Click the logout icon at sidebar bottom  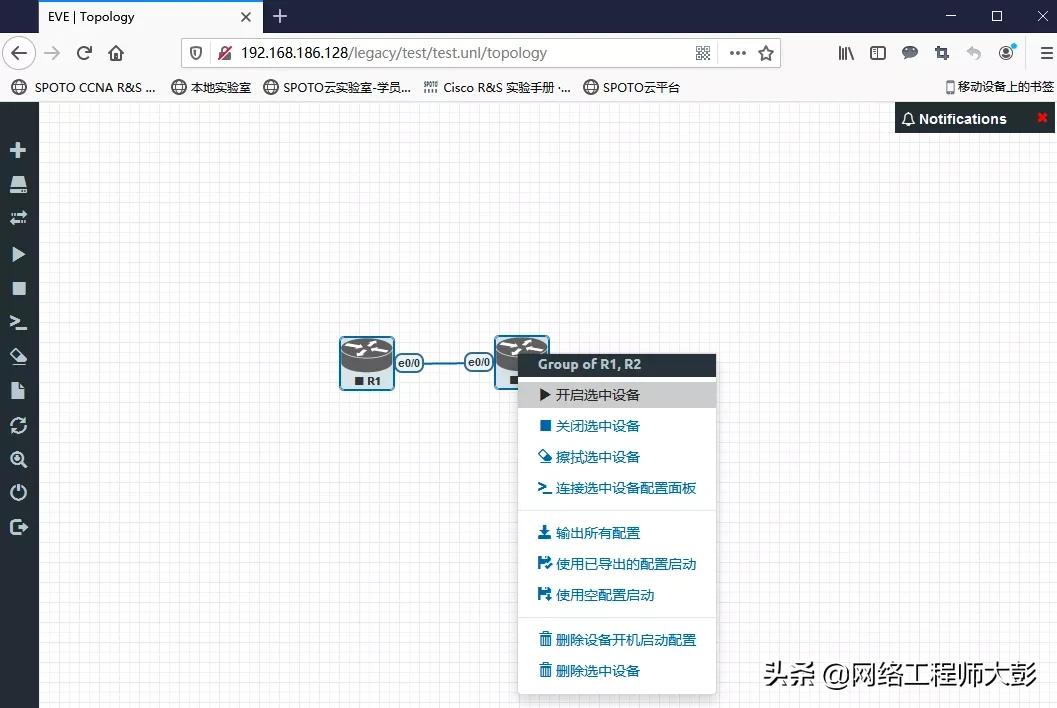18,526
